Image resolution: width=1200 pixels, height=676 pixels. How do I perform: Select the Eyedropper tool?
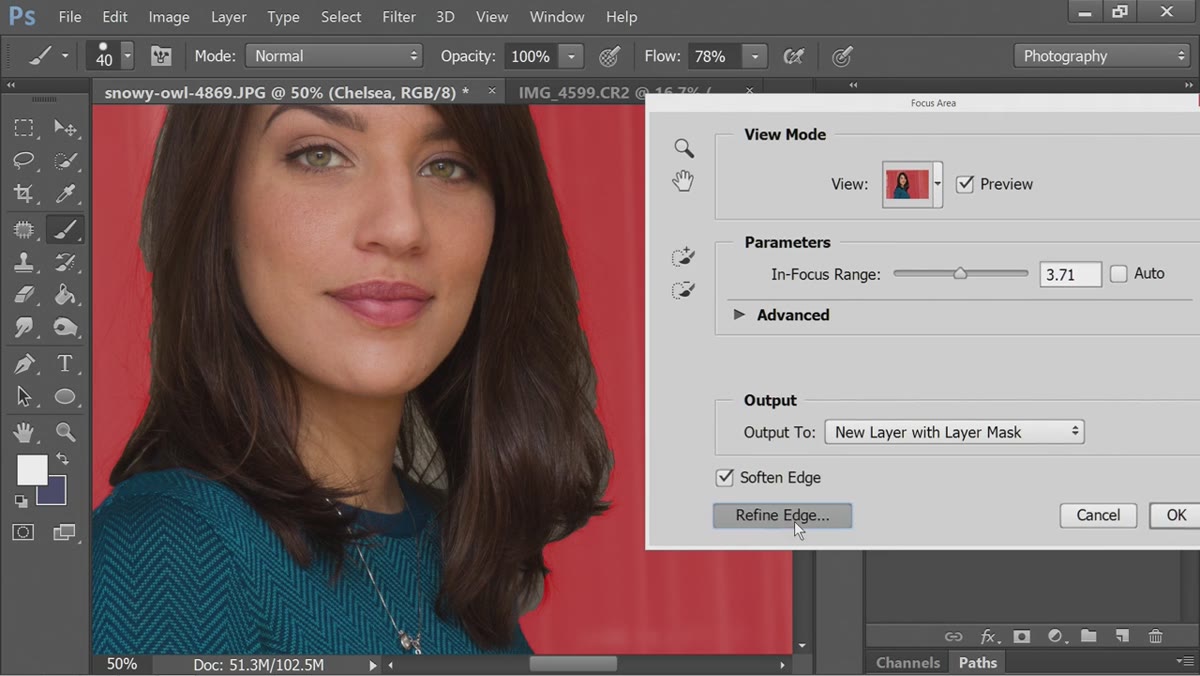65,194
